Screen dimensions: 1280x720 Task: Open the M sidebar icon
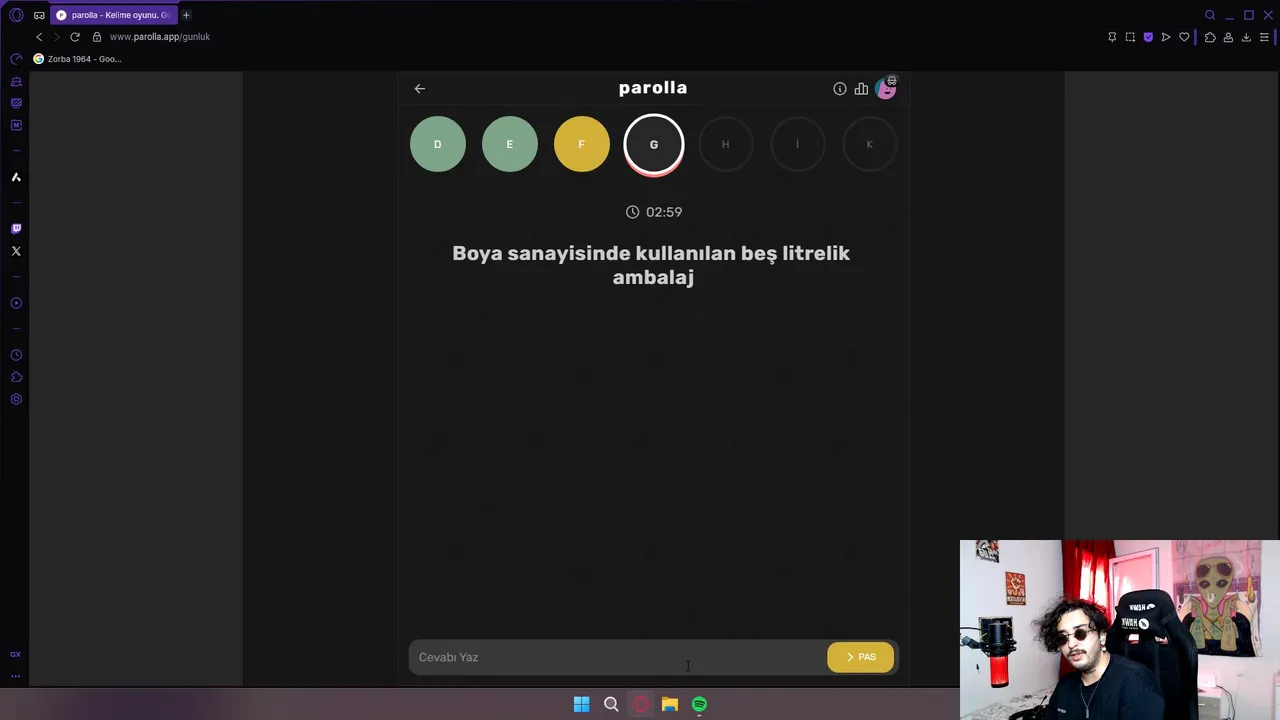[x=16, y=125]
